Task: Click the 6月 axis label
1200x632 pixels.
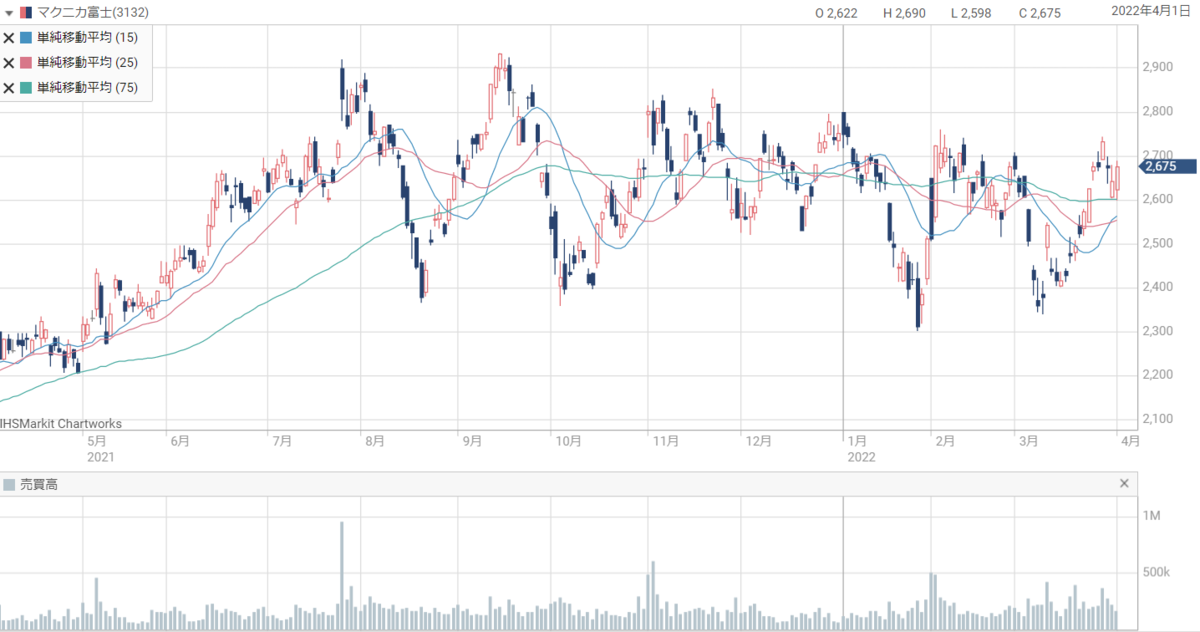Action: [180, 440]
